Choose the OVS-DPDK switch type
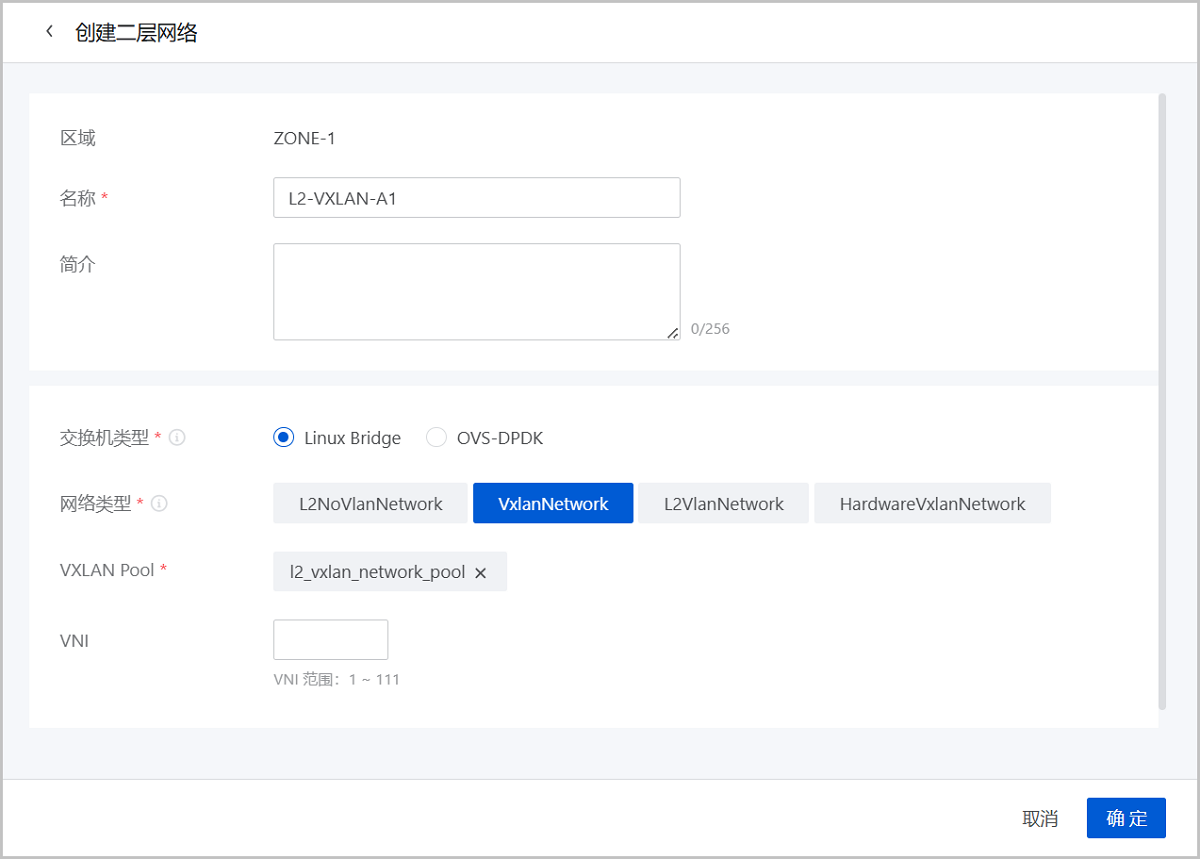This screenshot has width=1200, height=859. (x=436, y=438)
